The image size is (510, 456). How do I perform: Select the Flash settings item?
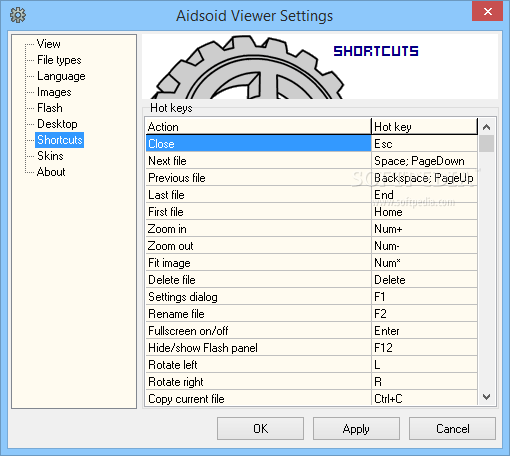point(50,108)
